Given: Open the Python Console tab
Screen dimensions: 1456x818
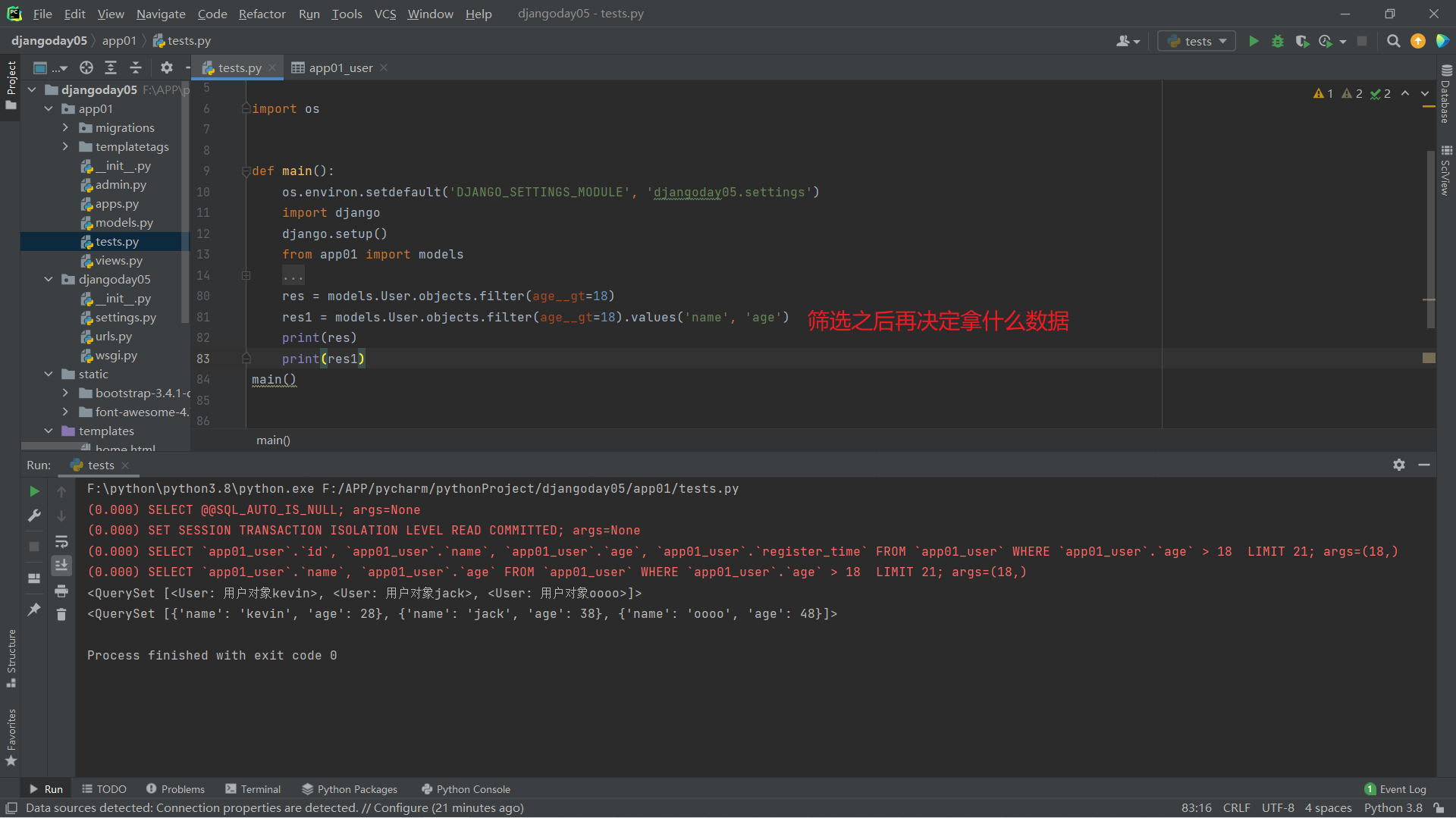Looking at the screenshot, I should pyautogui.click(x=466, y=789).
